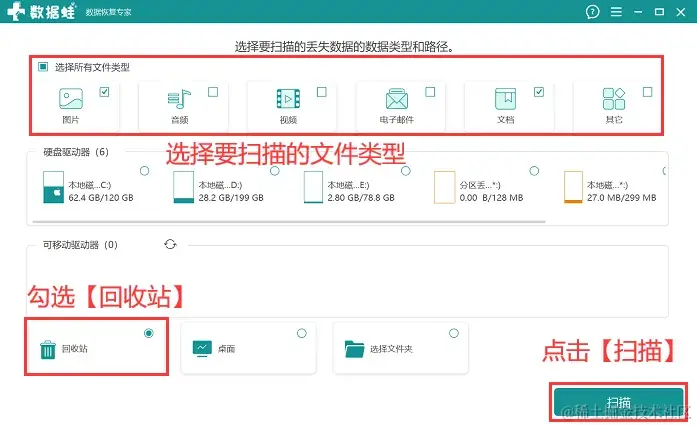Select the C: drive radio button
The image size is (697, 426).
point(144,171)
